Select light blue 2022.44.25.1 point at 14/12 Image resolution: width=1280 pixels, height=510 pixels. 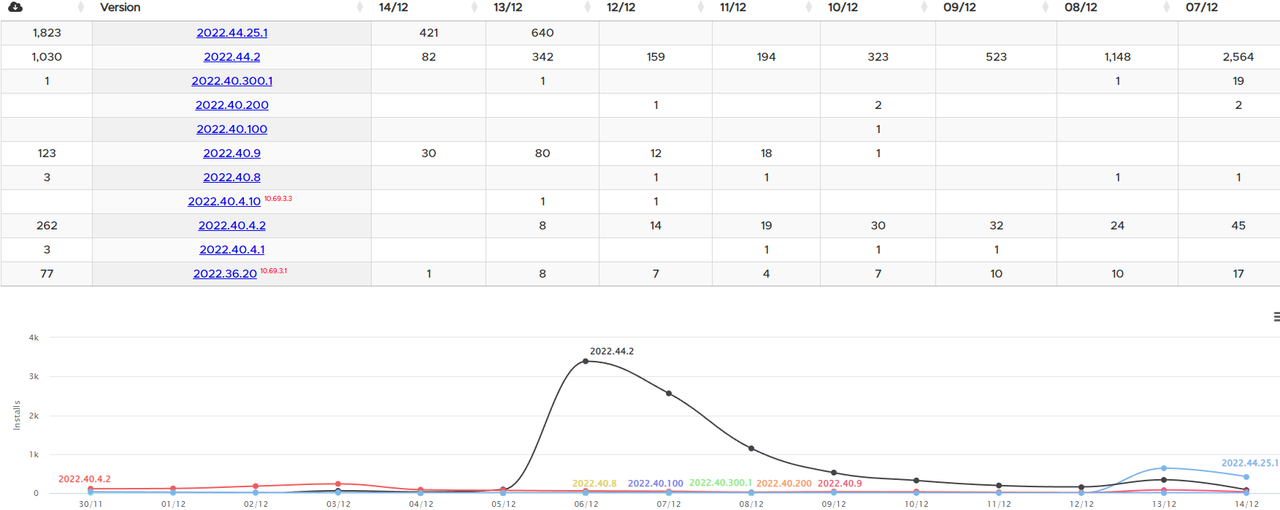(1246, 477)
